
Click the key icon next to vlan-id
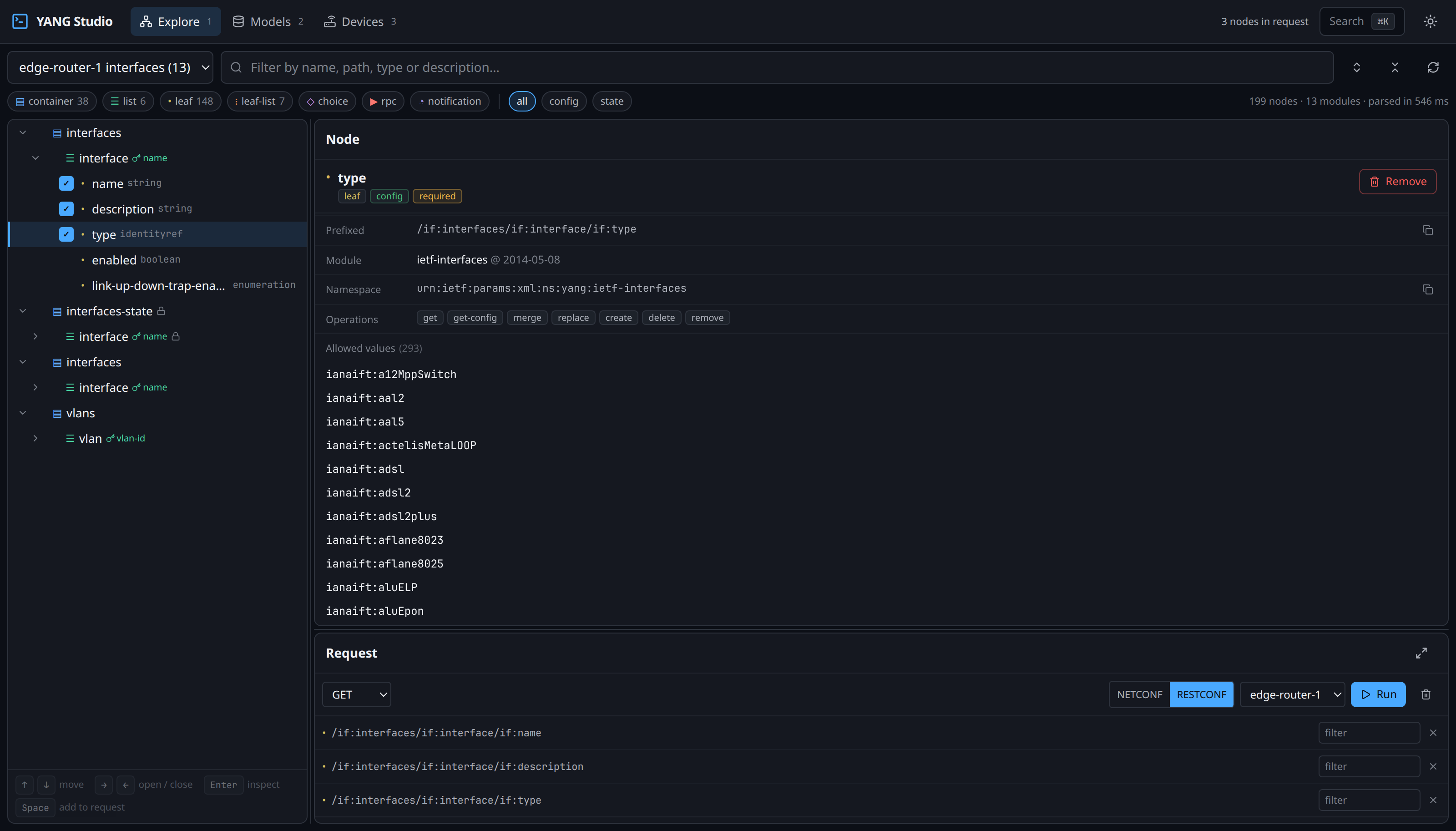(110, 438)
